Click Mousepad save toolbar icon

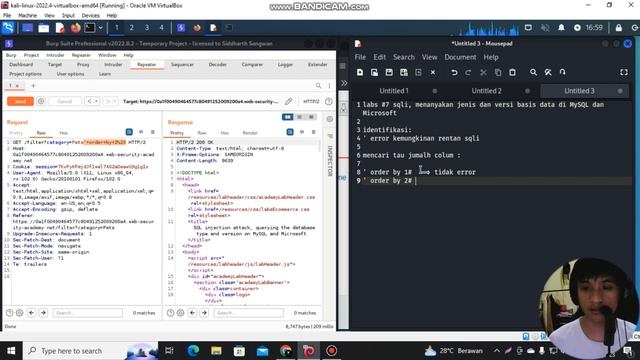[x=389, y=72]
